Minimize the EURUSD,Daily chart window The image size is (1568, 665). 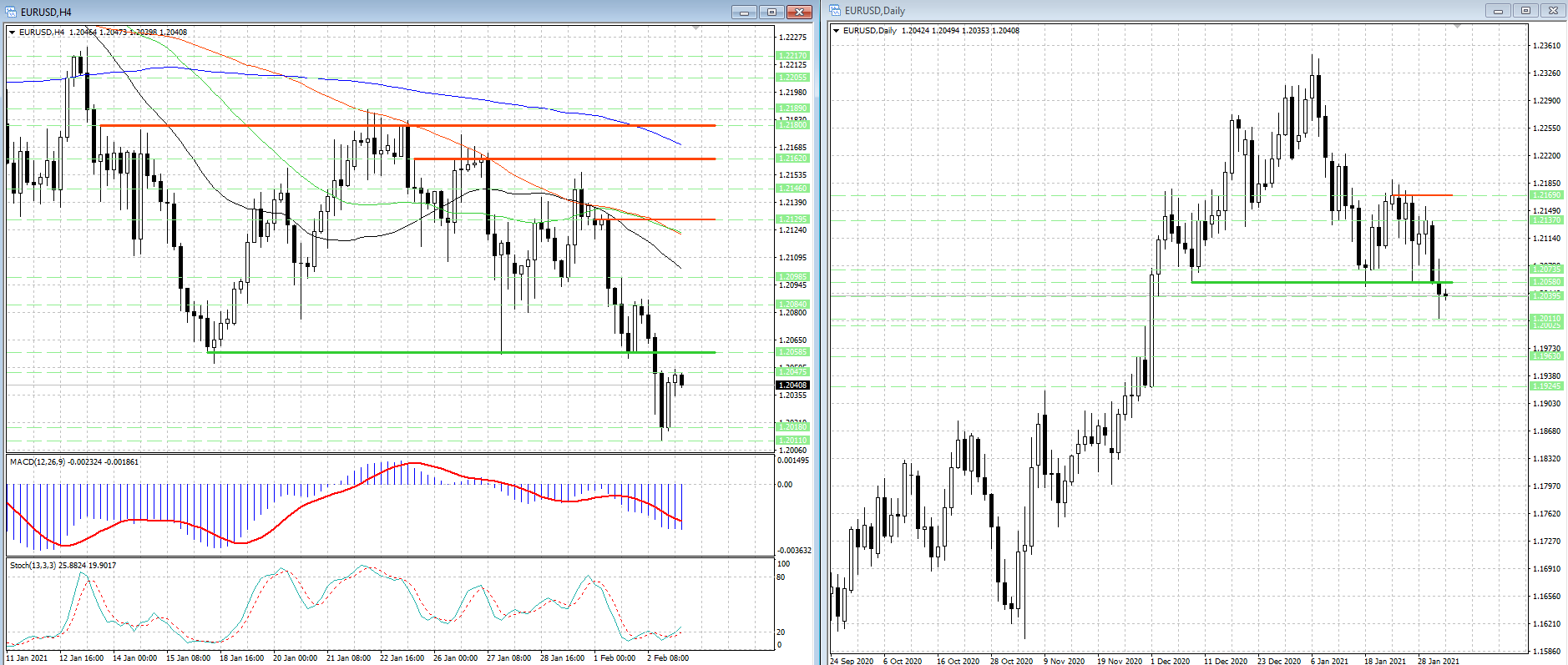pos(1498,11)
